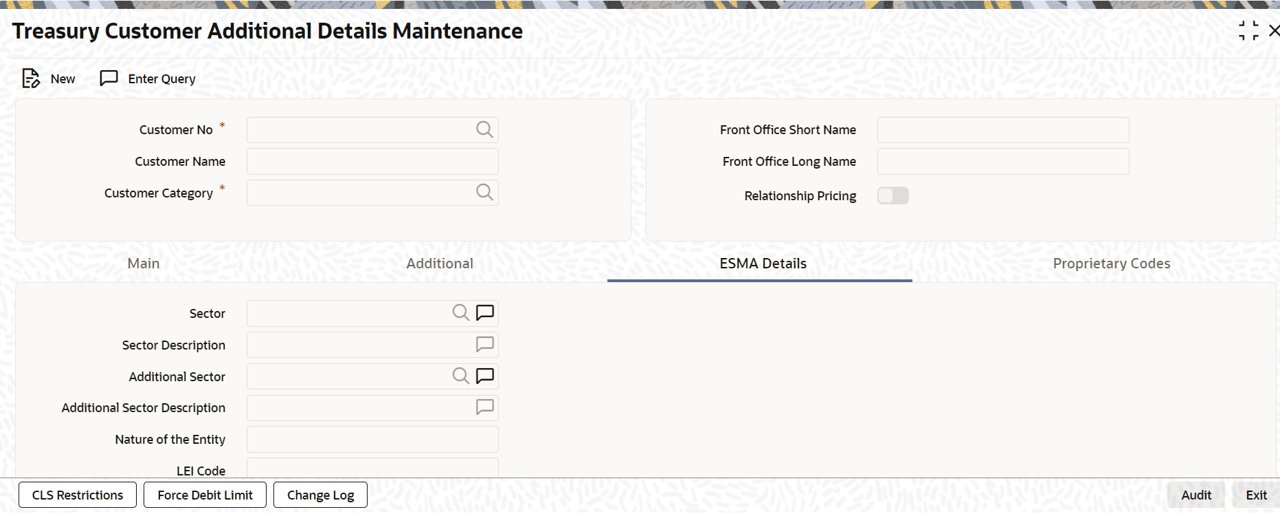Open Sector Description comment popup
The height and width of the screenshot is (528, 1286).
point(485,345)
